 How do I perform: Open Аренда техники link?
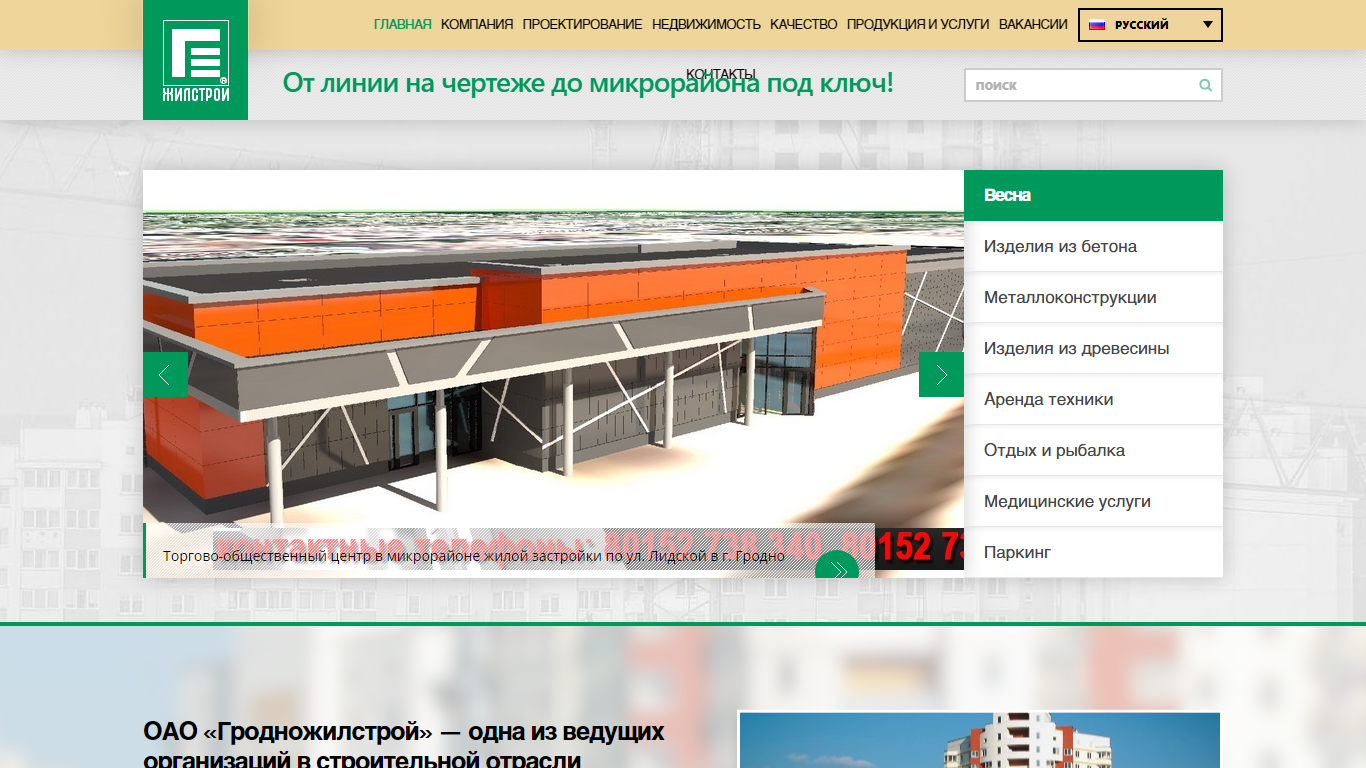pos(1093,400)
